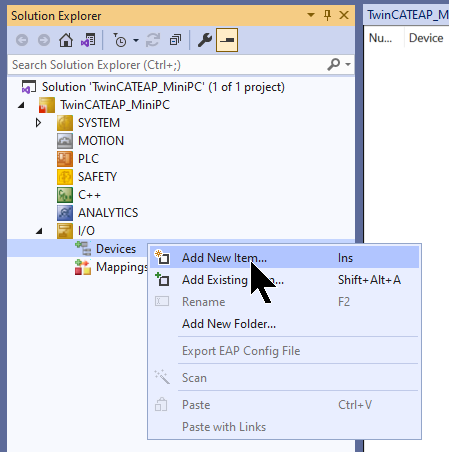Click the solution icon beside the Solution node
Image resolution: width=449 pixels, height=452 pixels.
click(x=28, y=87)
